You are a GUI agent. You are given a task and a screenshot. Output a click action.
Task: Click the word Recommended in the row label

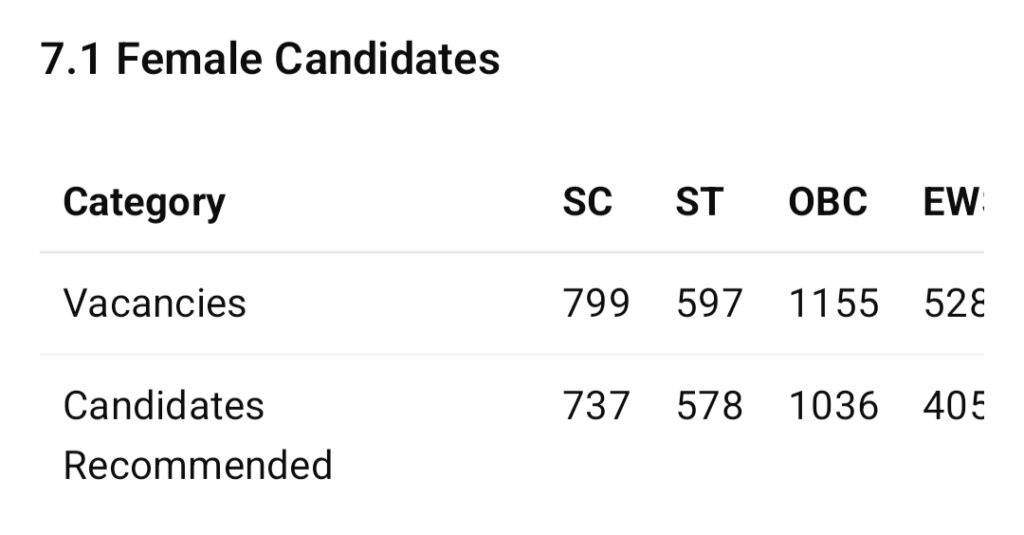coord(197,465)
